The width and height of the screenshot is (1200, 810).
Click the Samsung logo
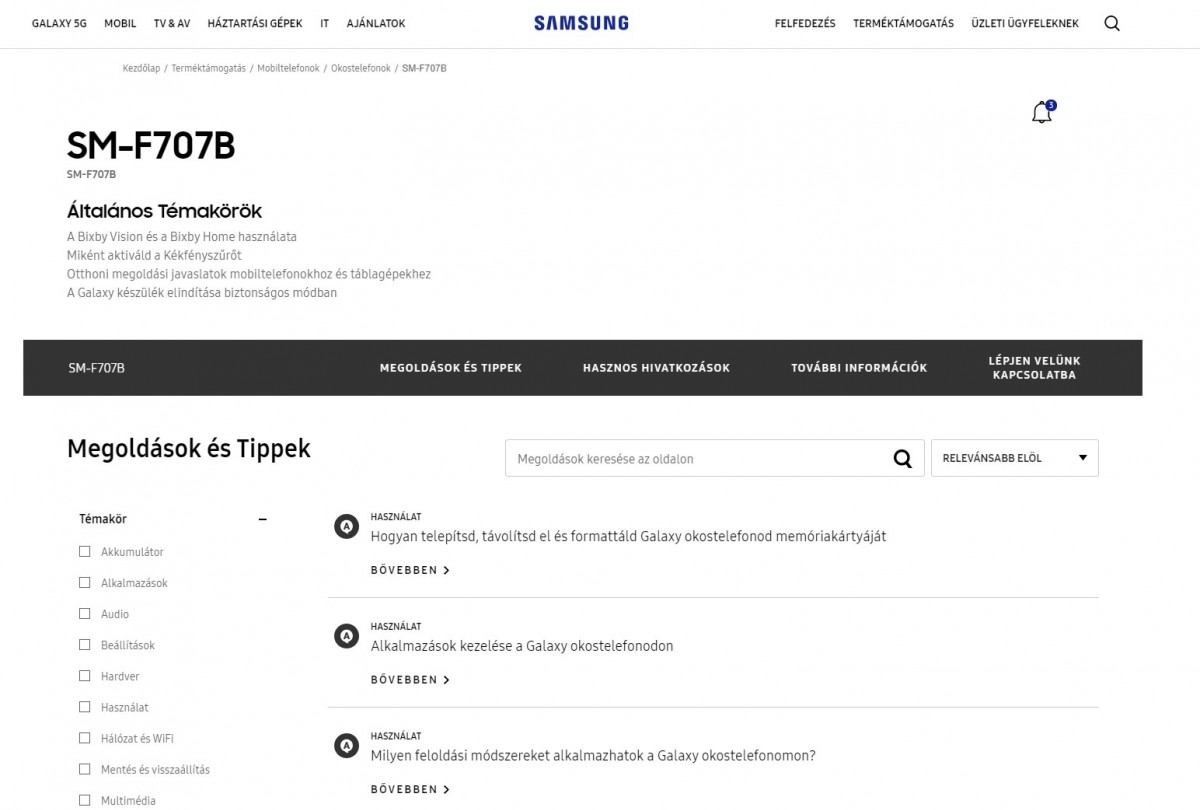(581, 23)
